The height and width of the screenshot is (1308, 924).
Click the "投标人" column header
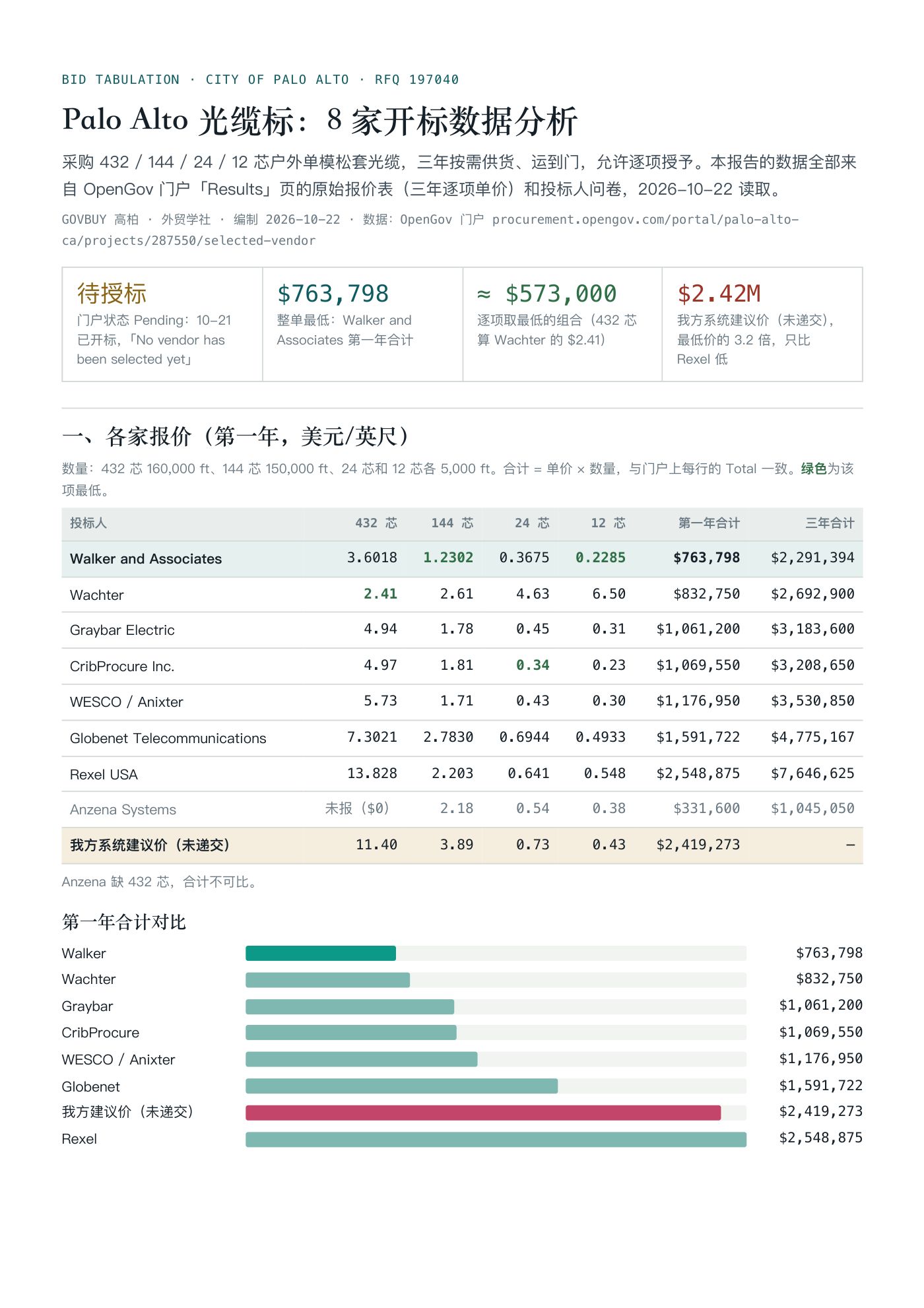[88, 523]
